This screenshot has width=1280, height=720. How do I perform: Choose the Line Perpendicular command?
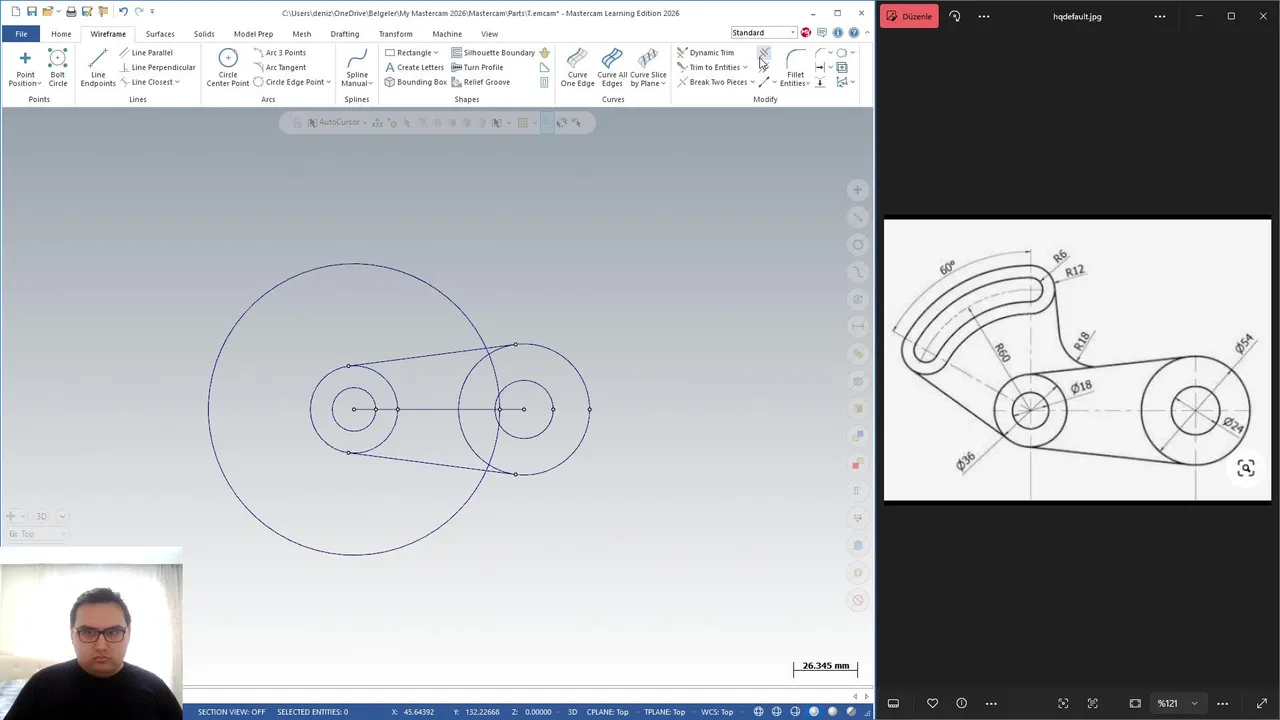[157, 67]
